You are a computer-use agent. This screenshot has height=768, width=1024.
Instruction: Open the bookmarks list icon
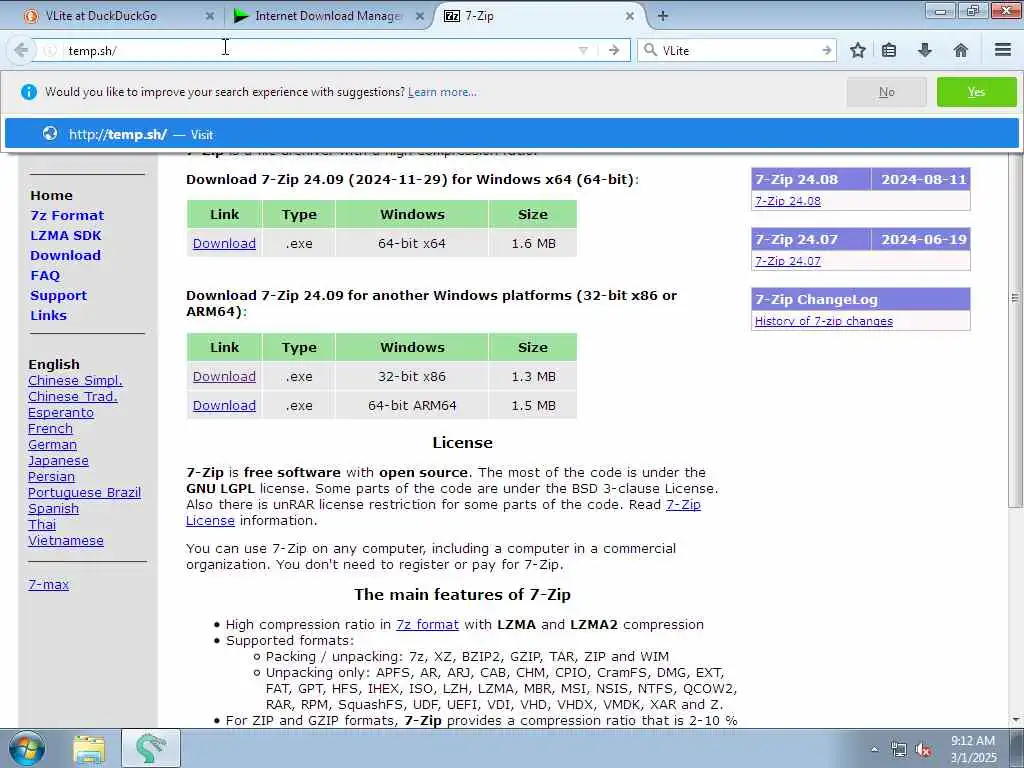tap(889, 50)
